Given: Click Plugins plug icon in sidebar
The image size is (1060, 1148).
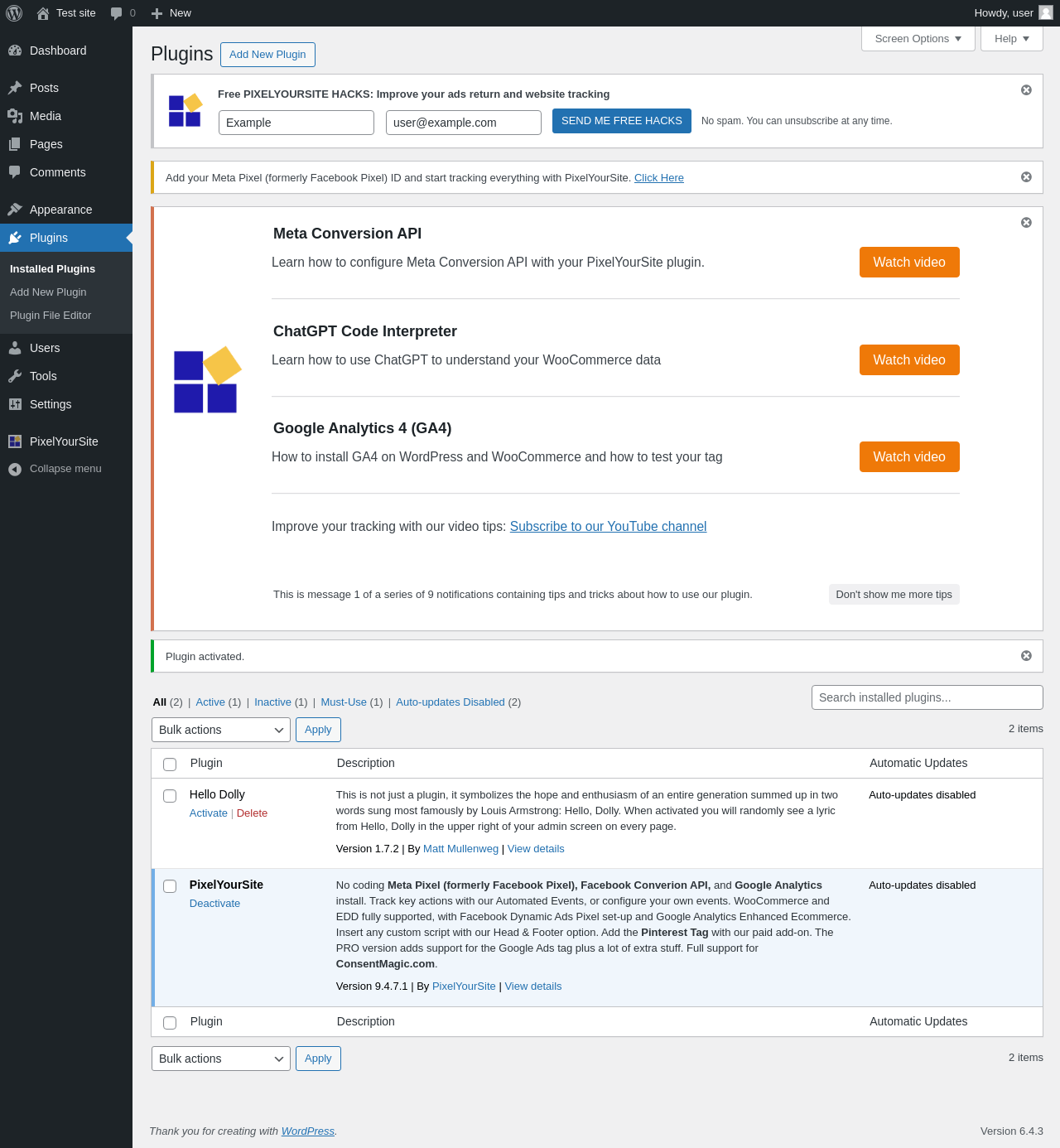Looking at the screenshot, I should pyautogui.click(x=15, y=238).
